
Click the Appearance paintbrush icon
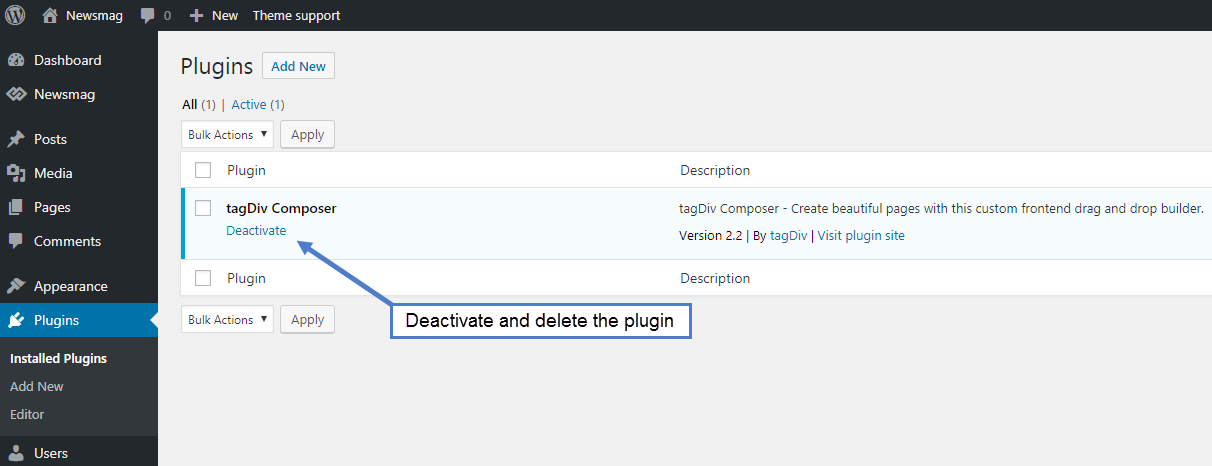coord(16,286)
